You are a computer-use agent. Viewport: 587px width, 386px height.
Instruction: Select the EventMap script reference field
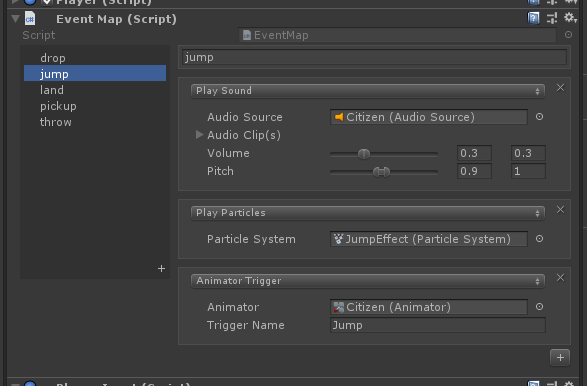point(398,35)
